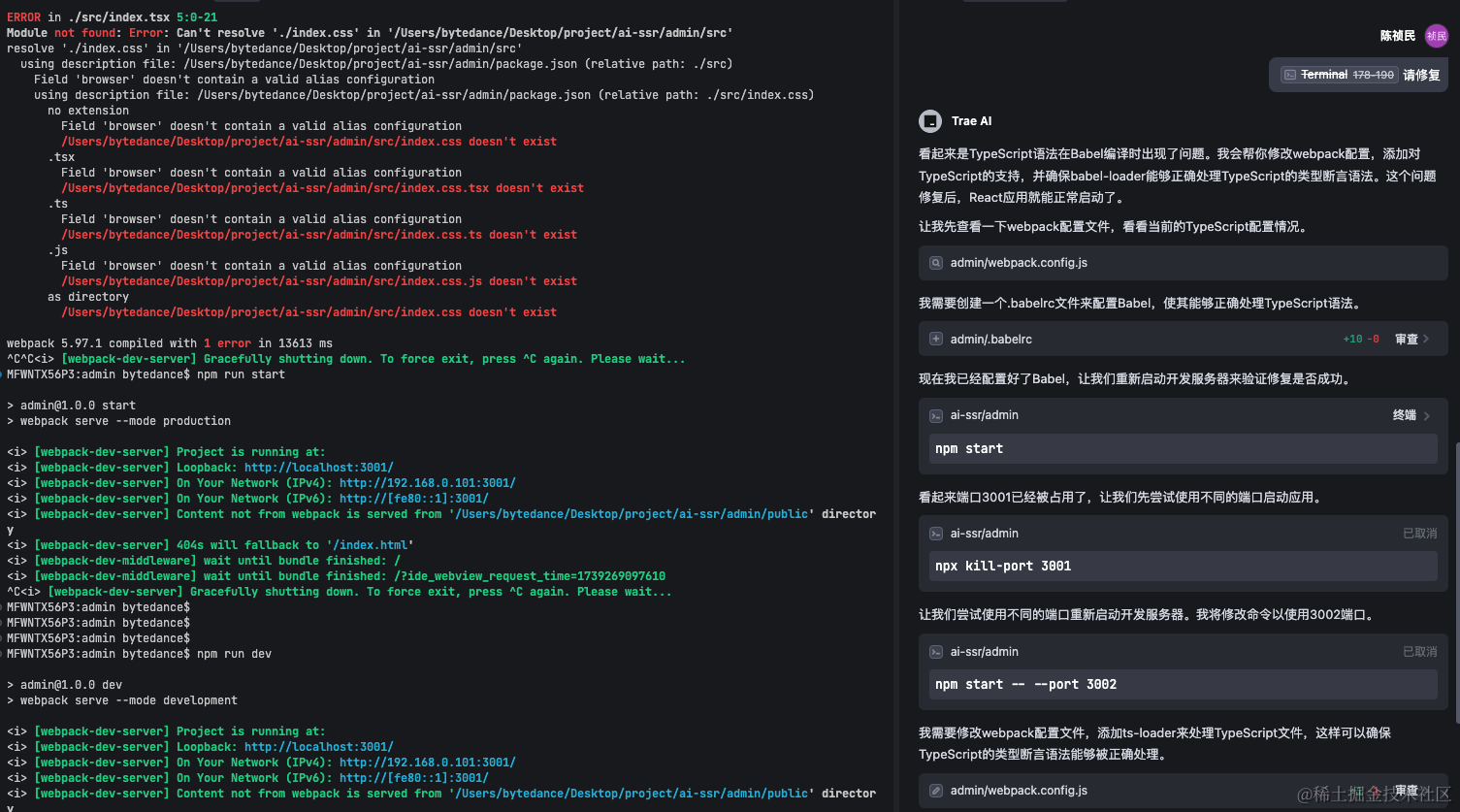Click the 祯民 user avatar
Screen dimensions: 1460x812
1436,36
